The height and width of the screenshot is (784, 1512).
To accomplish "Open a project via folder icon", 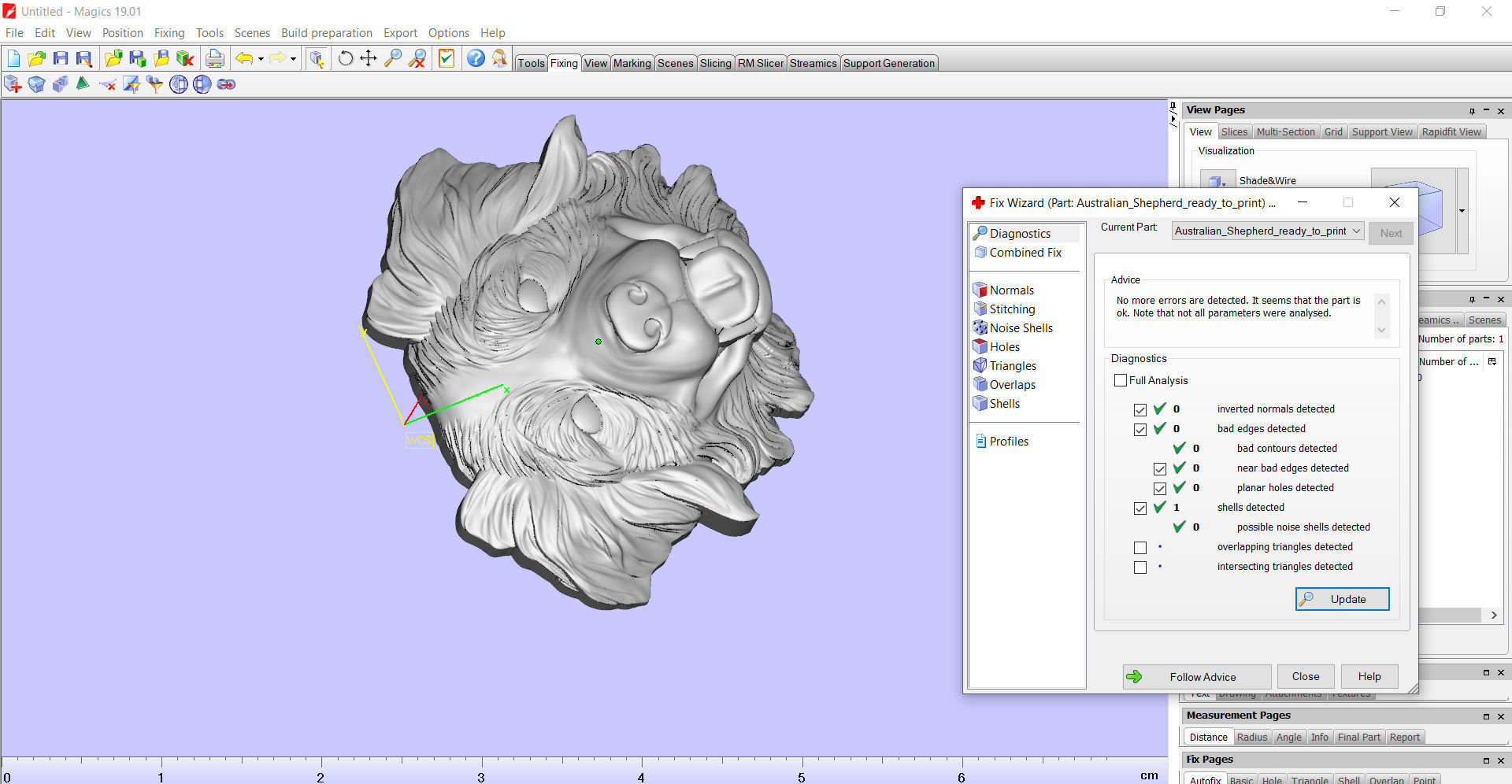I will (x=36, y=58).
